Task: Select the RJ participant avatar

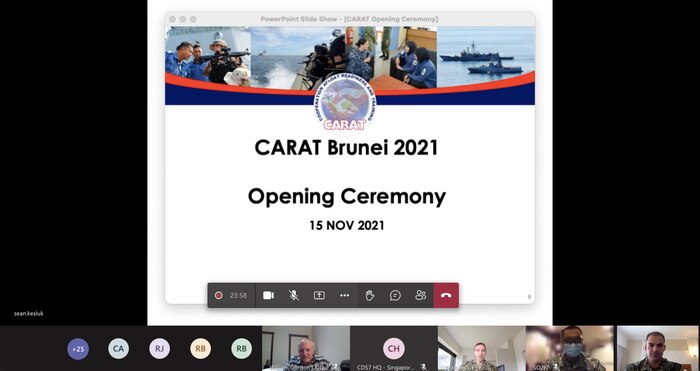Action: pyautogui.click(x=159, y=349)
